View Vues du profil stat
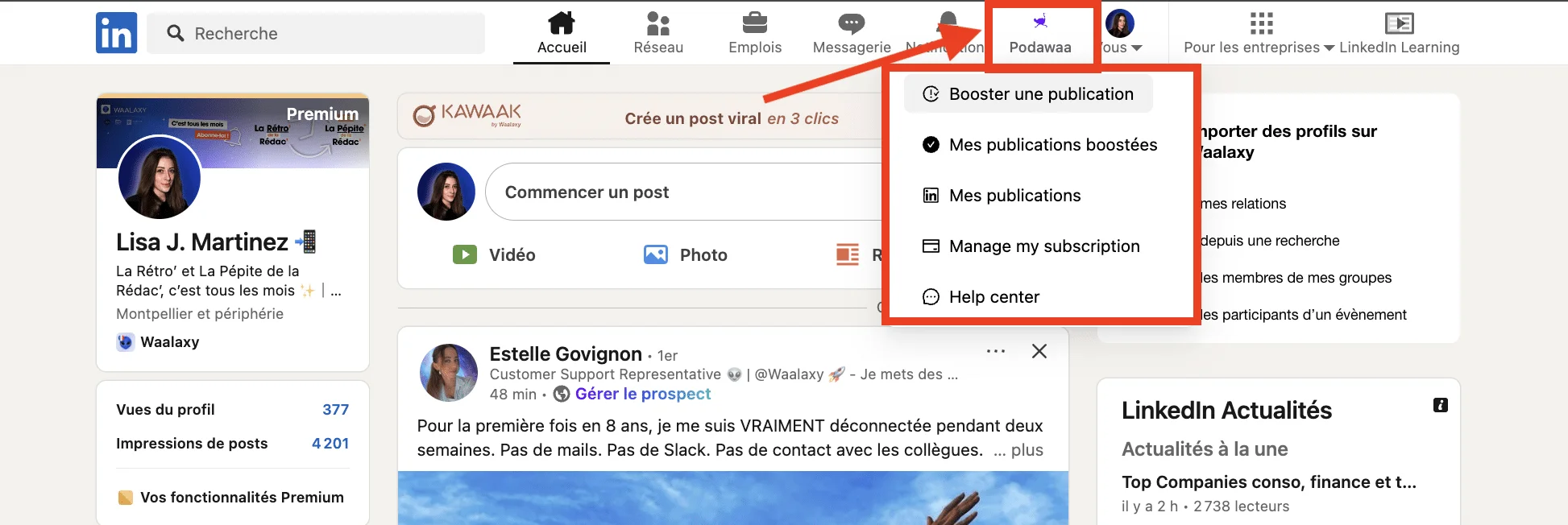This screenshot has height=525, width=1568. (x=233, y=410)
